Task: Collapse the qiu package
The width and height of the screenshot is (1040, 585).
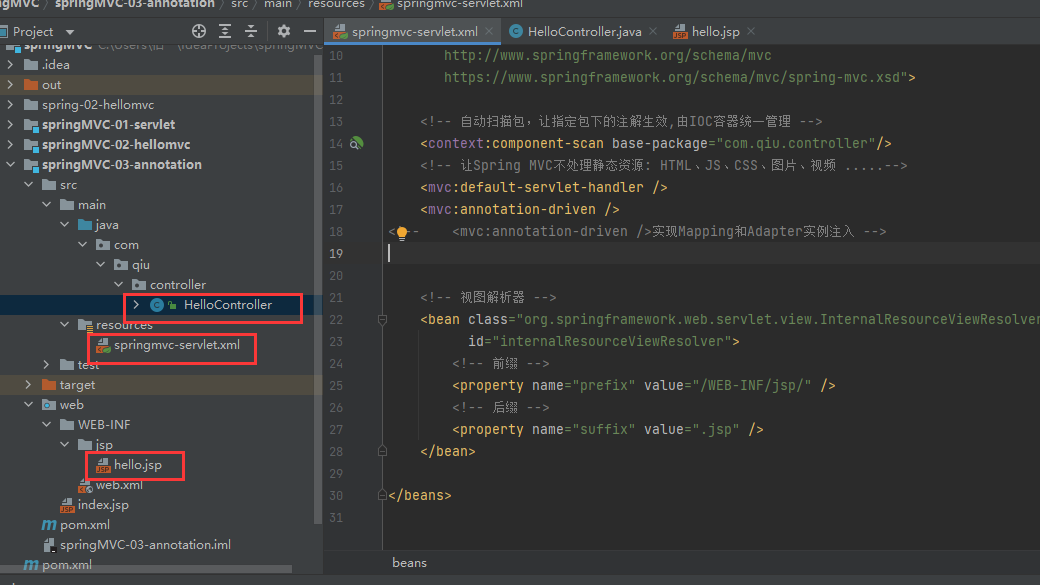Action: point(100,264)
